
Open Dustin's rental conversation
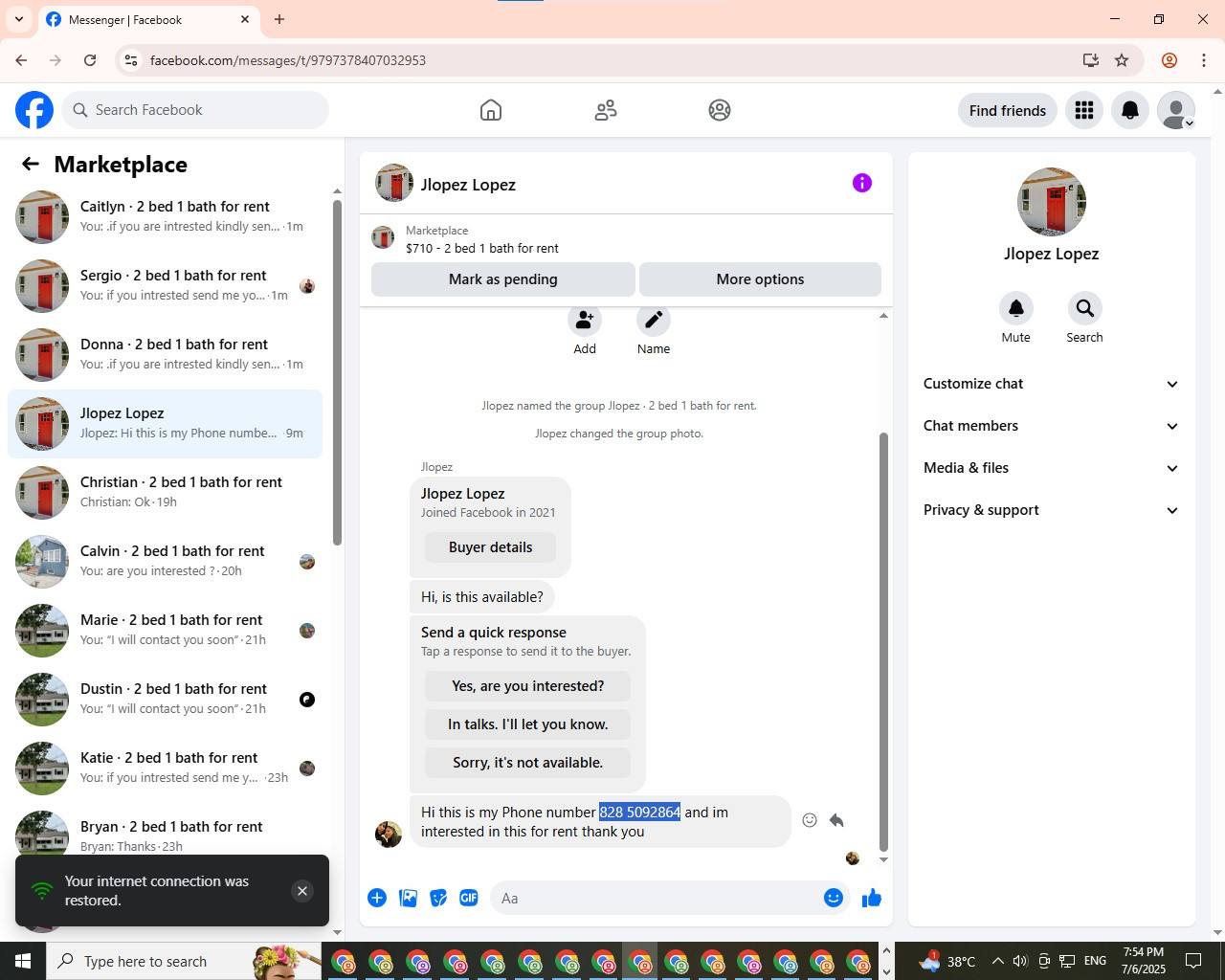coord(165,700)
